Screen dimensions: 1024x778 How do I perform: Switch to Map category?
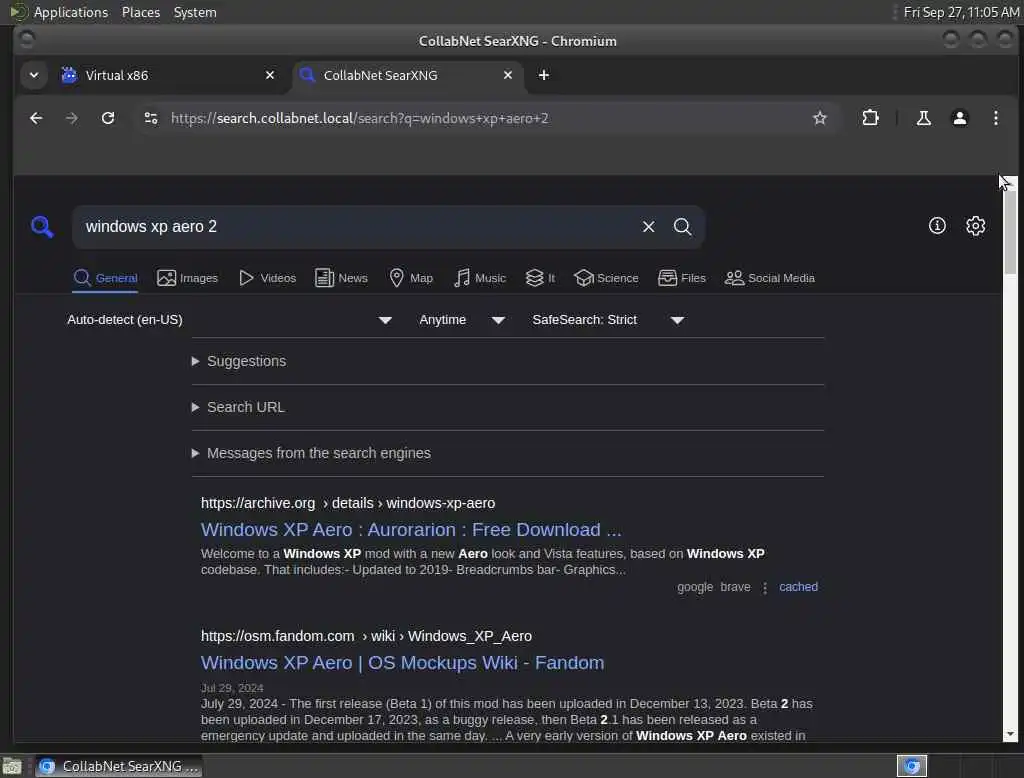(x=411, y=278)
